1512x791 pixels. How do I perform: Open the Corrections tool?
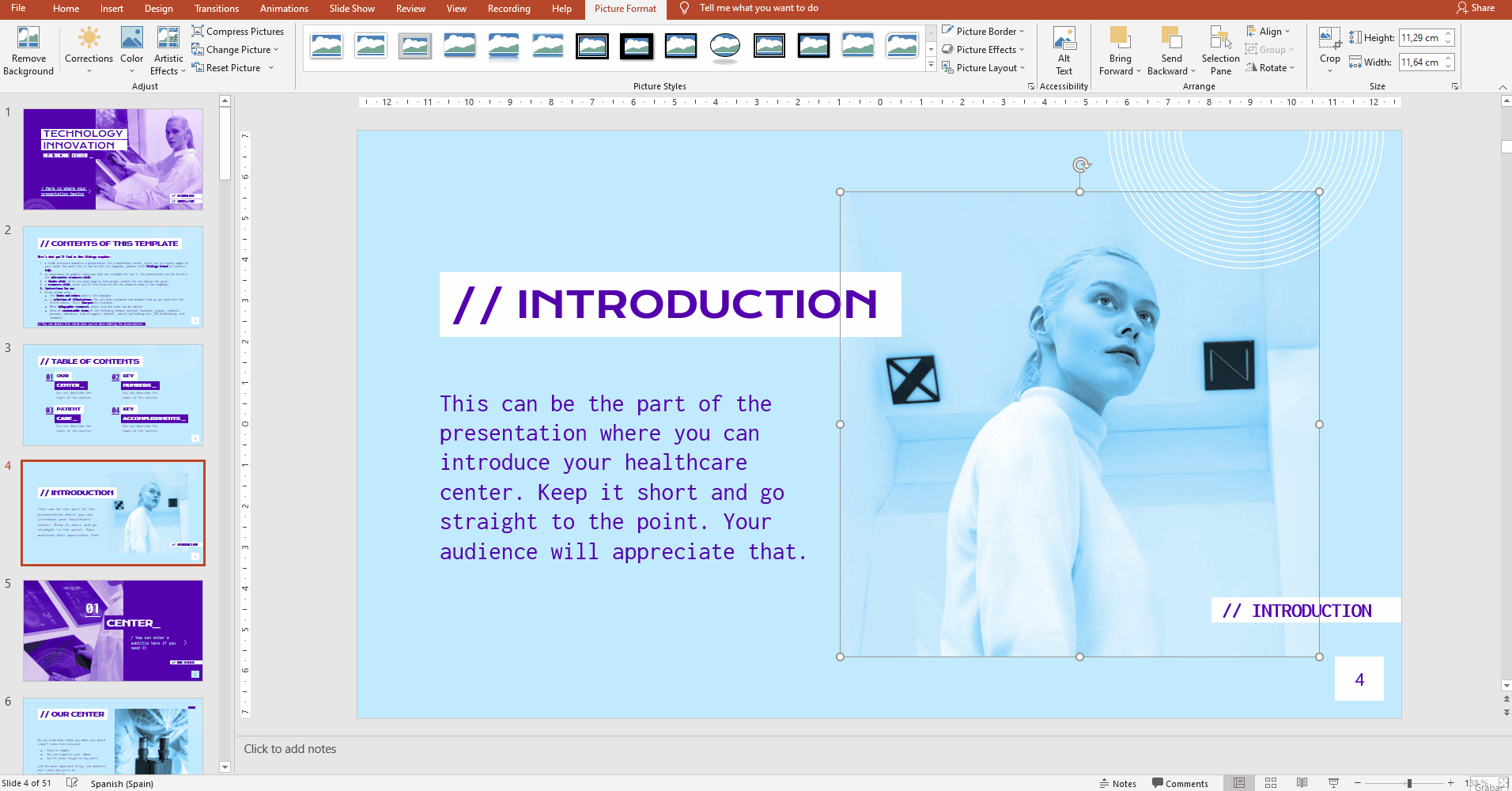pyautogui.click(x=89, y=38)
